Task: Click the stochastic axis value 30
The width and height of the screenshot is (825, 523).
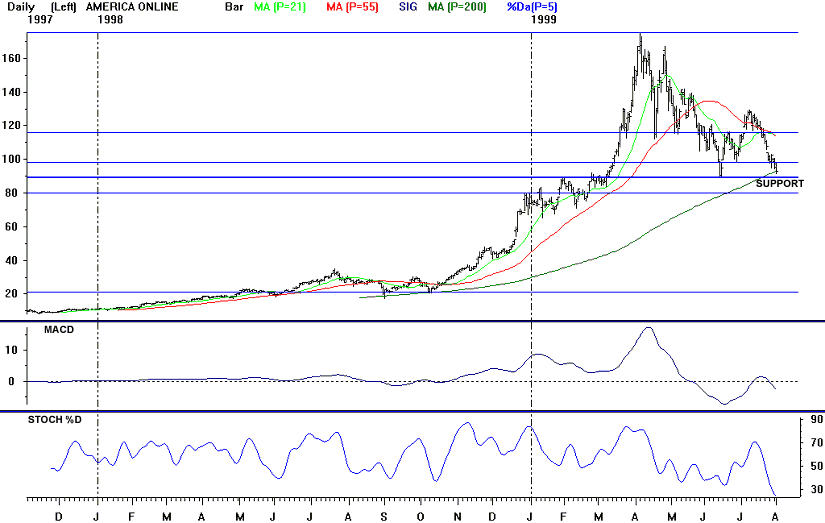Action: pyautogui.click(x=817, y=489)
